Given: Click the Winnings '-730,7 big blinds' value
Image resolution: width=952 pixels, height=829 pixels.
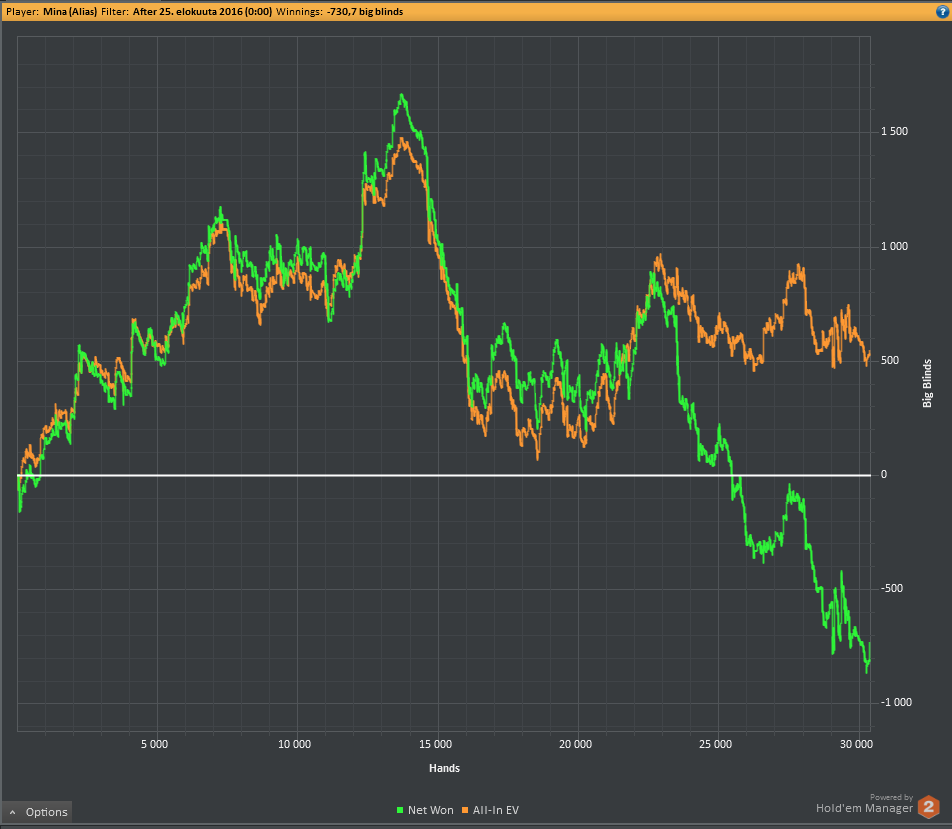Looking at the screenshot, I should click(365, 12).
